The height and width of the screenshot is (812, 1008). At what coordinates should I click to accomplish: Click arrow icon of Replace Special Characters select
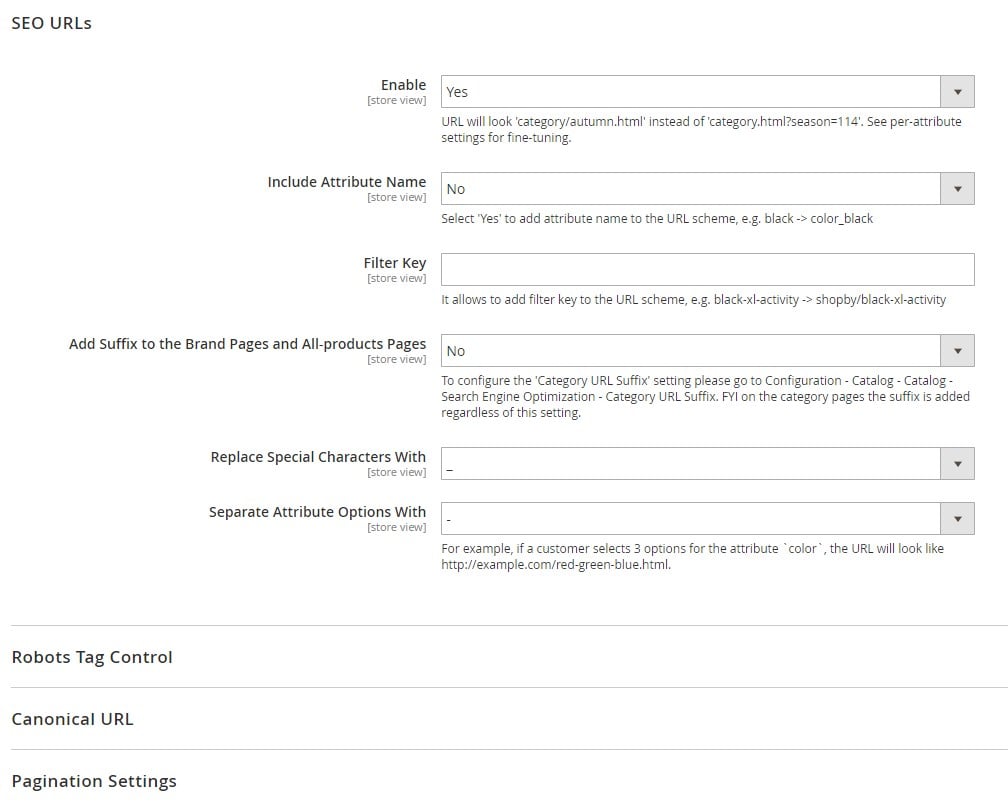tap(957, 464)
